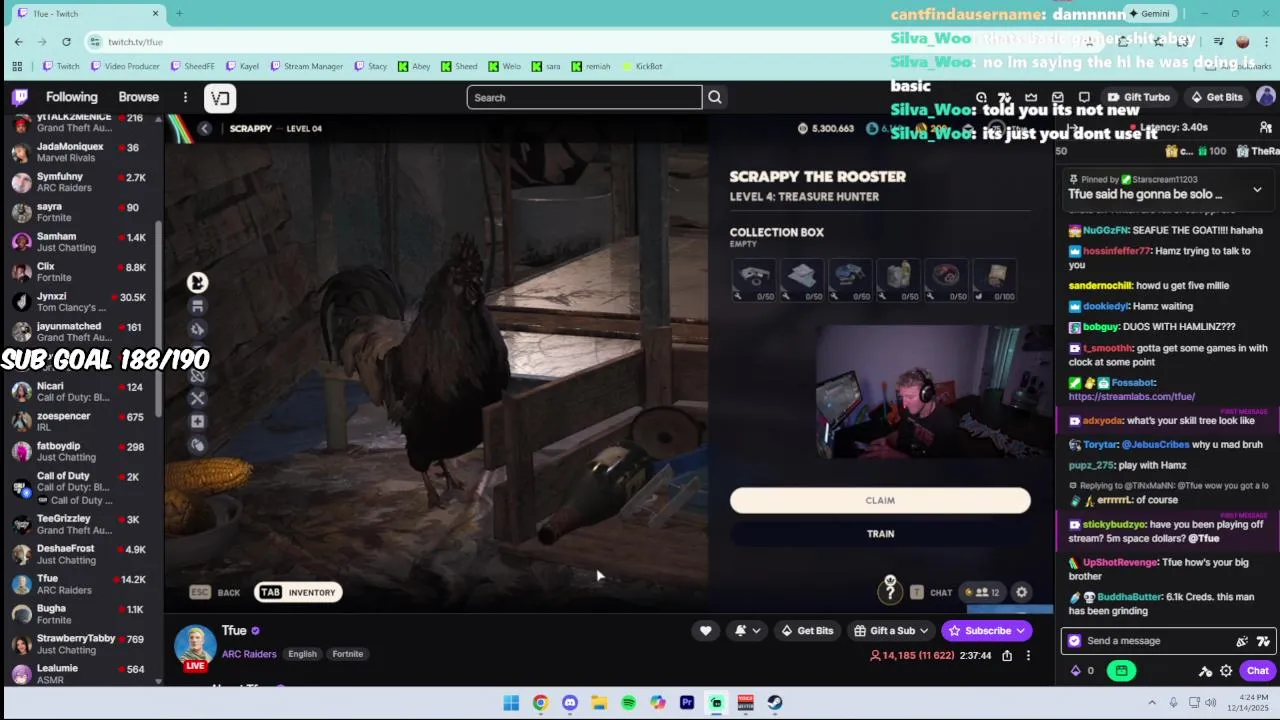Open Chrome from the Windows taskbar
This screenshot has height=720, width=1280.
tap(540, 703)
